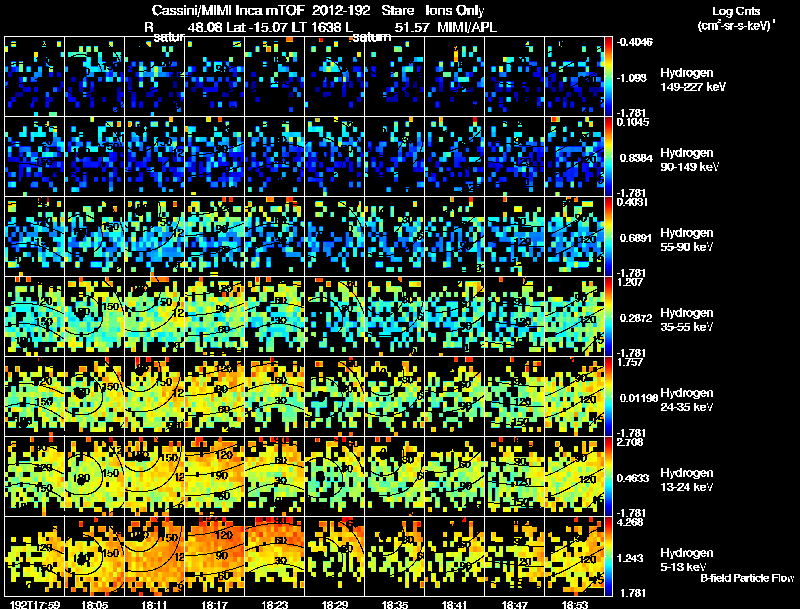Click the 0.6891 colorbar value
The width and height of the screenshot is (800, 609).
pyautogui.click(x=636, y=238)
